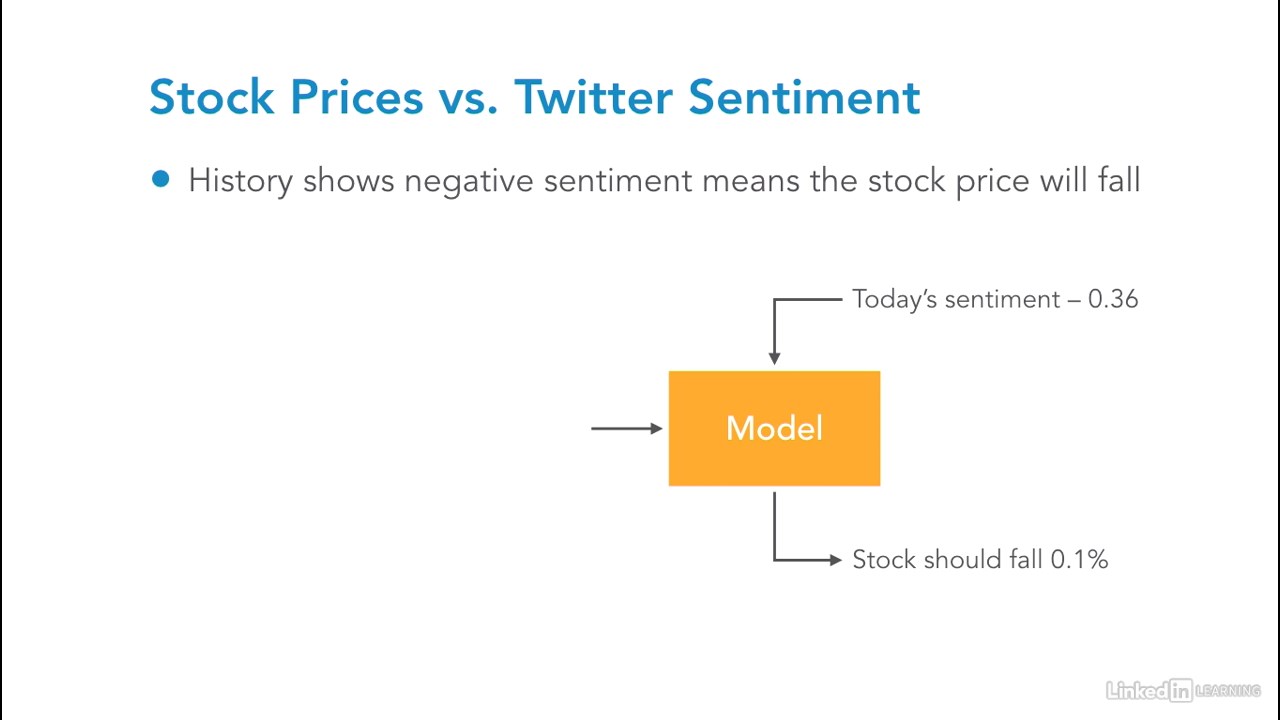Click 'stock price will fall' in the bullet
Image resolution: width=1280 pixels, height=720 pixels.
(x=1003, y=181)
